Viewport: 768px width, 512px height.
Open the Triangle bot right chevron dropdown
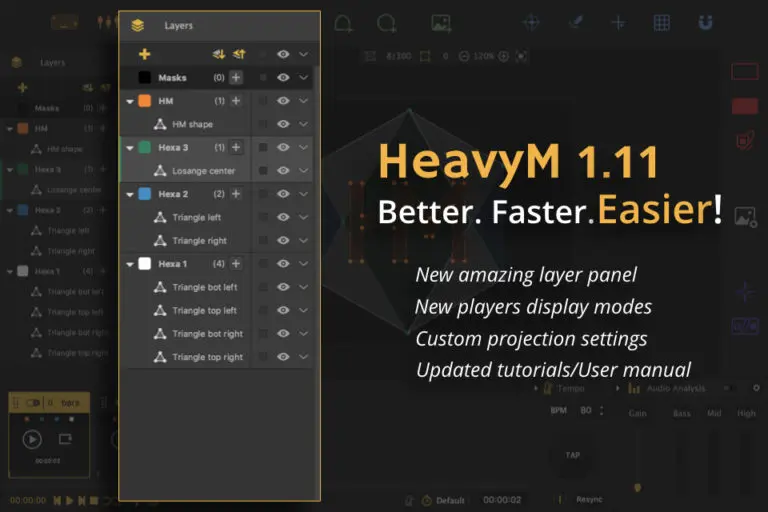304,333
